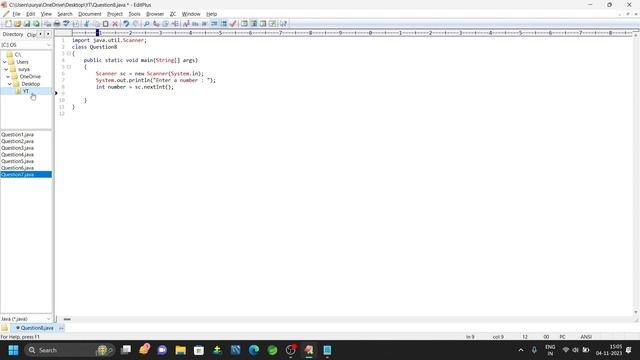Open the Help menu
Screen dimensions: 640x360
click(211, 14)
